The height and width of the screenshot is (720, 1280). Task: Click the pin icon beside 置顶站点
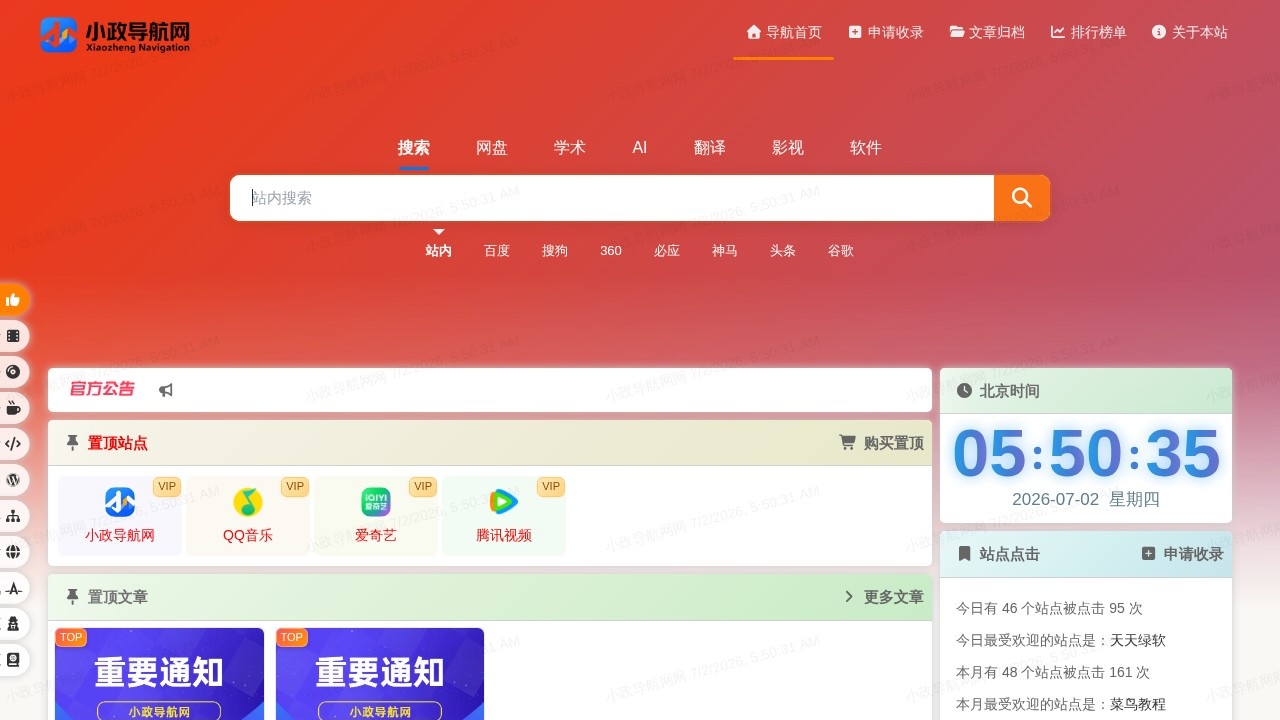tap(72, 443)
